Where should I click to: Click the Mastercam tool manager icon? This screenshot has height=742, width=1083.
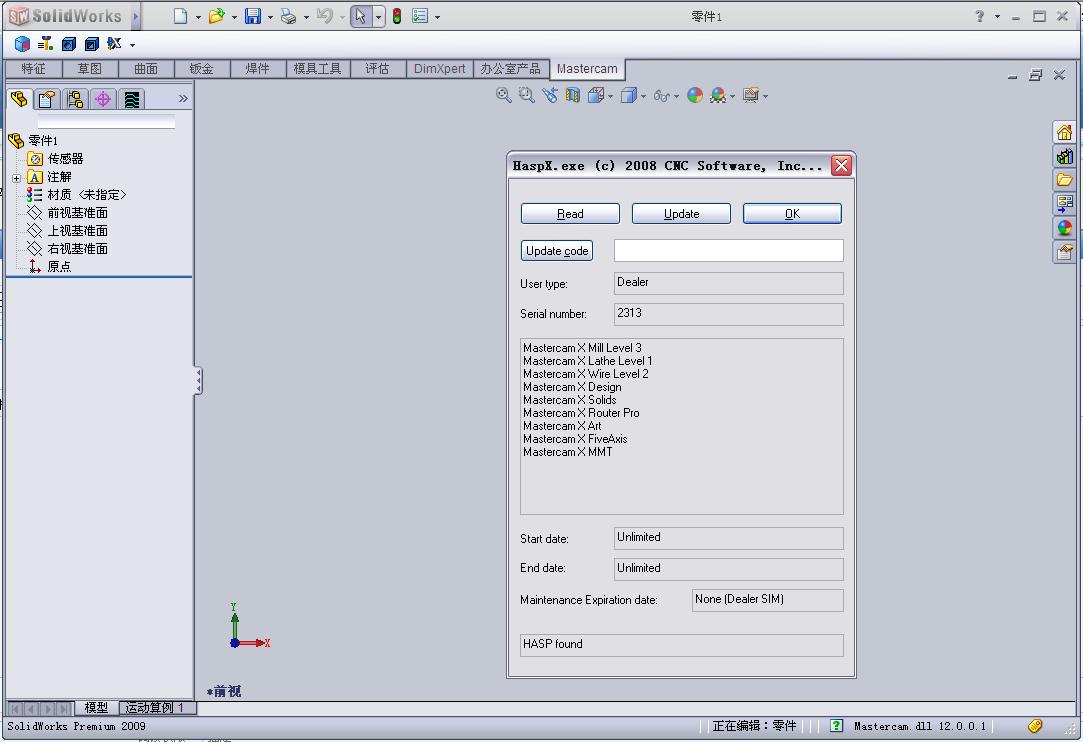(x=46, y=44)
